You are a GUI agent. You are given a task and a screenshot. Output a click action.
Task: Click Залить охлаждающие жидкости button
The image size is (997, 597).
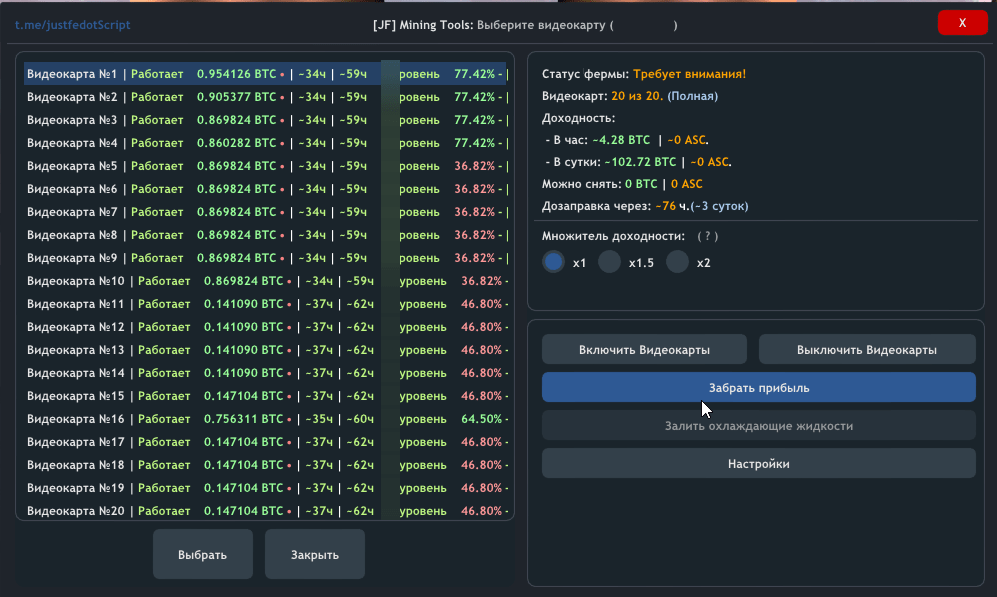pyautogui.click(x=759, y=425)
